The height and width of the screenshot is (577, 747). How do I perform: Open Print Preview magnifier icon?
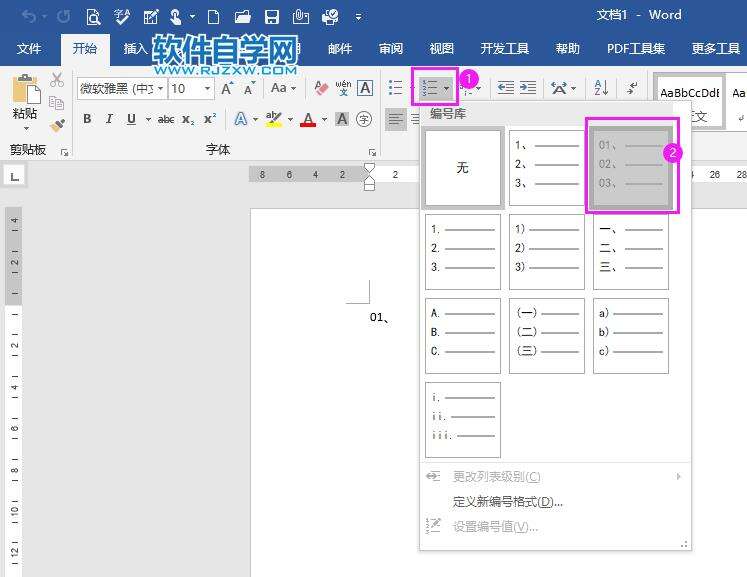click(x=93, y=17)
